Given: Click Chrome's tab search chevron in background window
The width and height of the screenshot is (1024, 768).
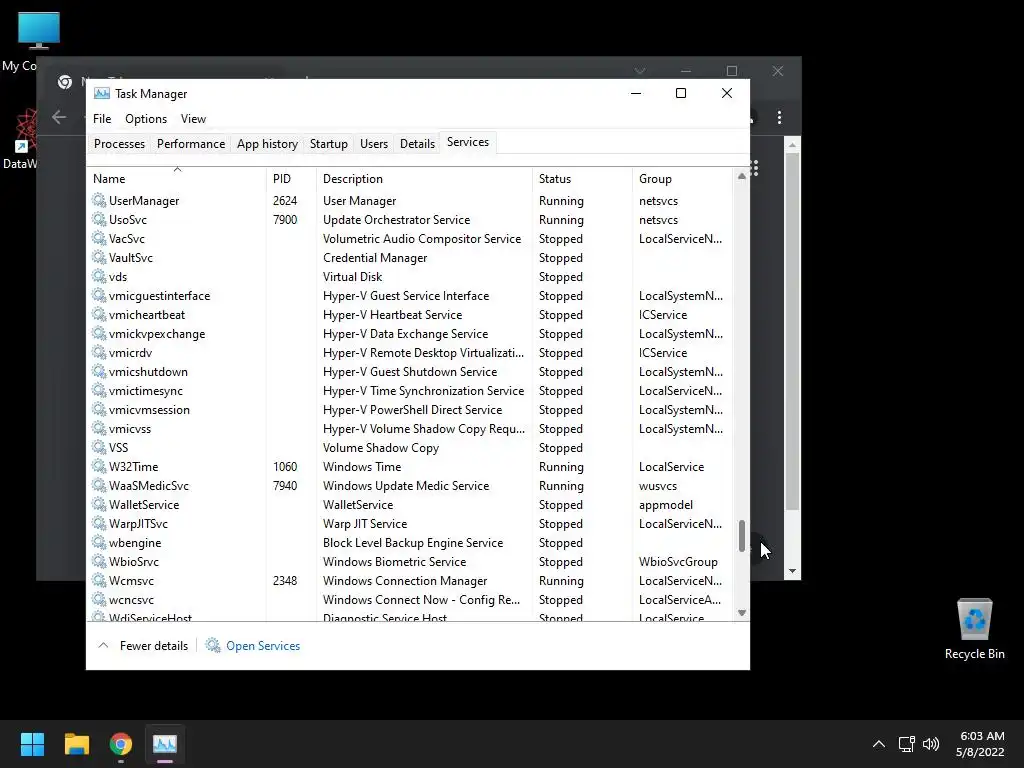Looking at the screenshot, I should tap(640, 71).
